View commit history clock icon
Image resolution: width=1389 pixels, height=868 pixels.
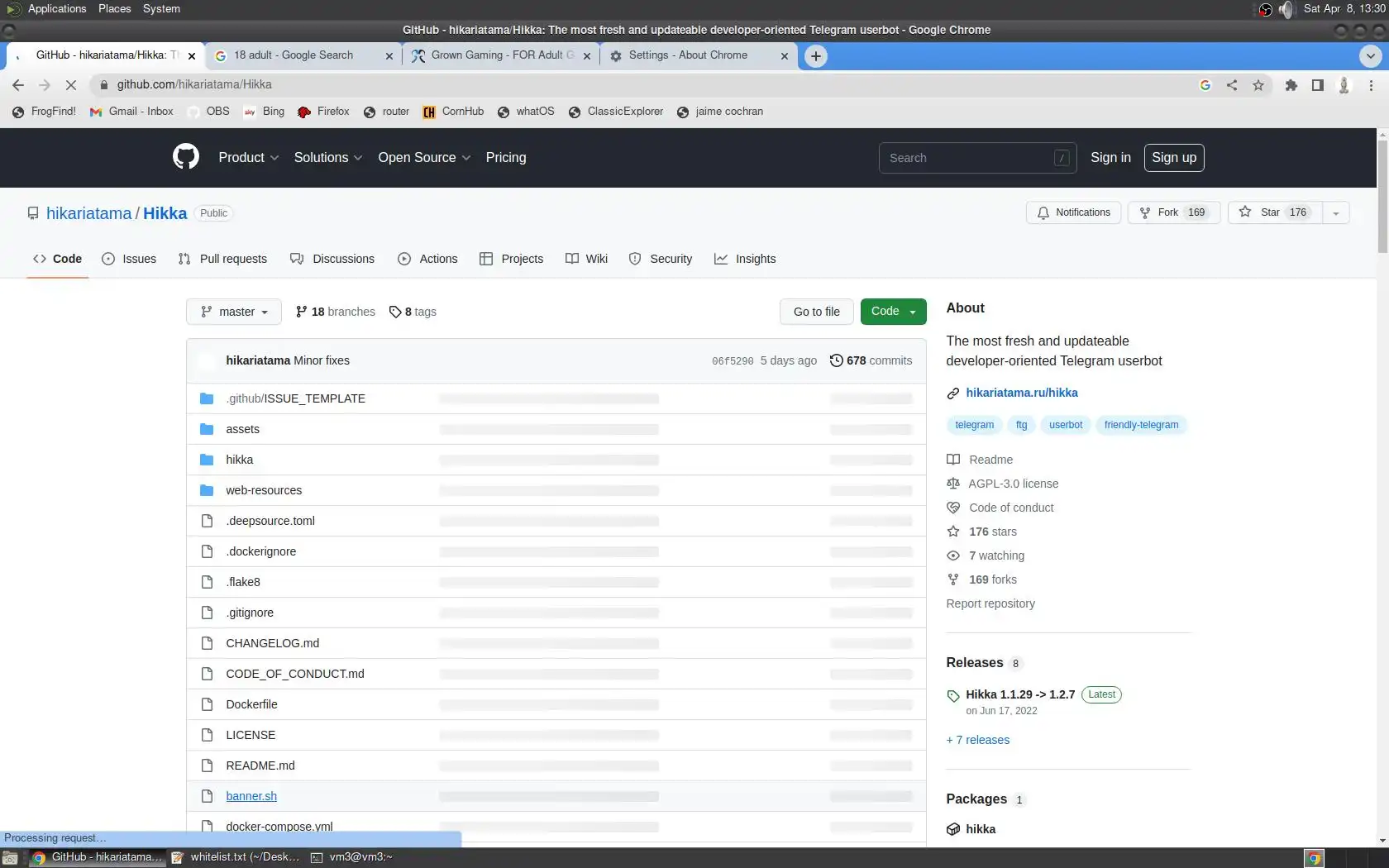click(x=837, y=360)
